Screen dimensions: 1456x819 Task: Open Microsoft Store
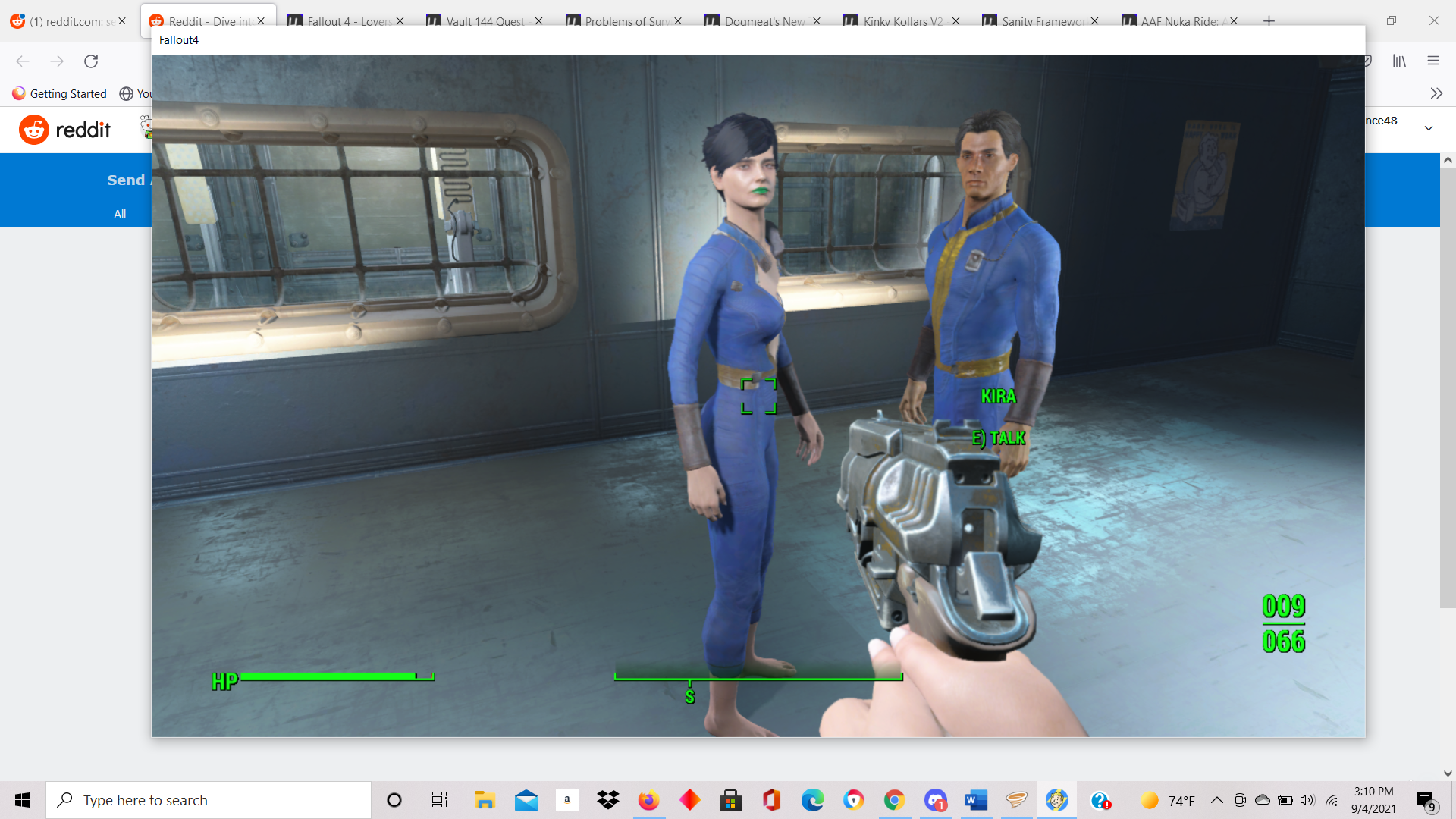[730, 800]
